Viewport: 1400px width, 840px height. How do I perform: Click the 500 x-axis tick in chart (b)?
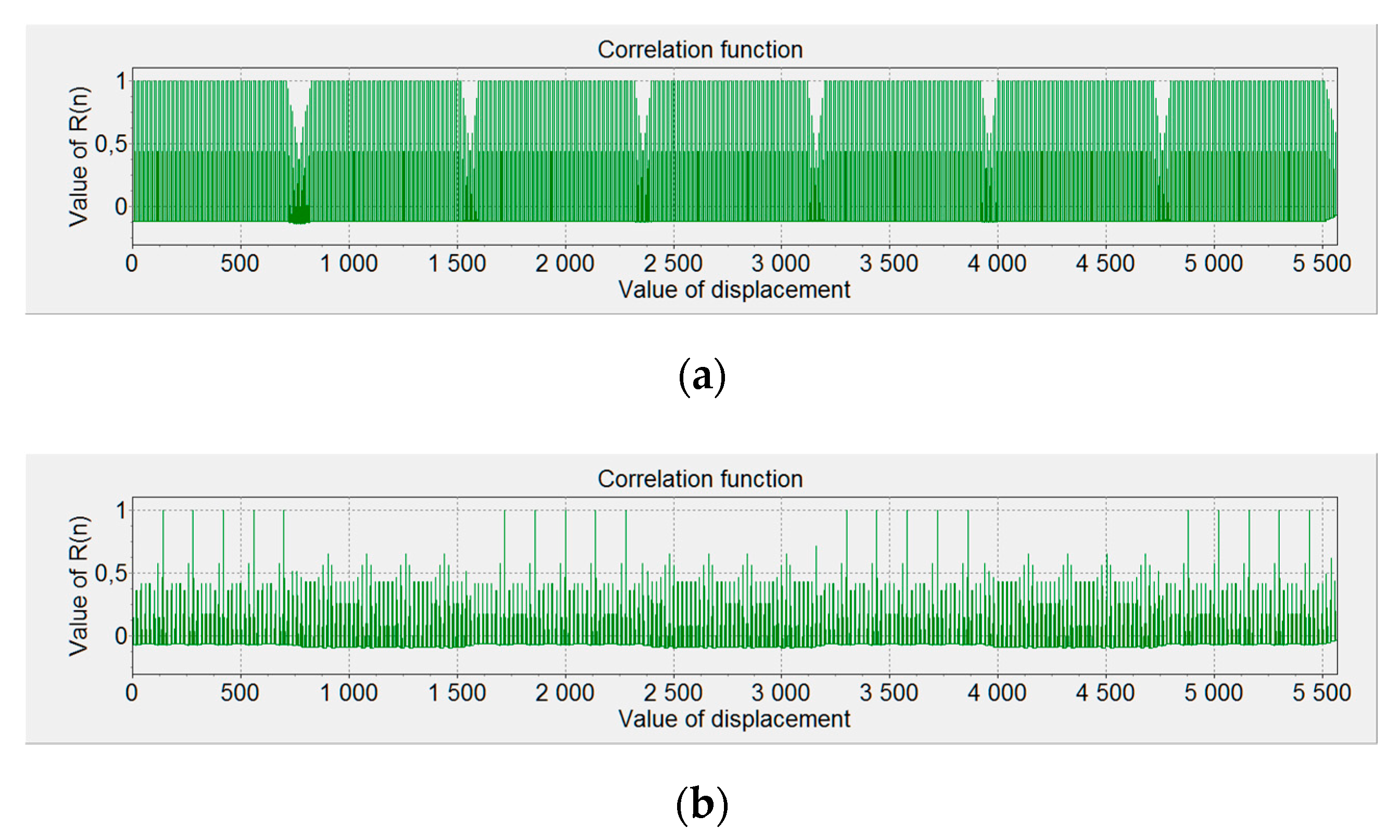point(240,693)
